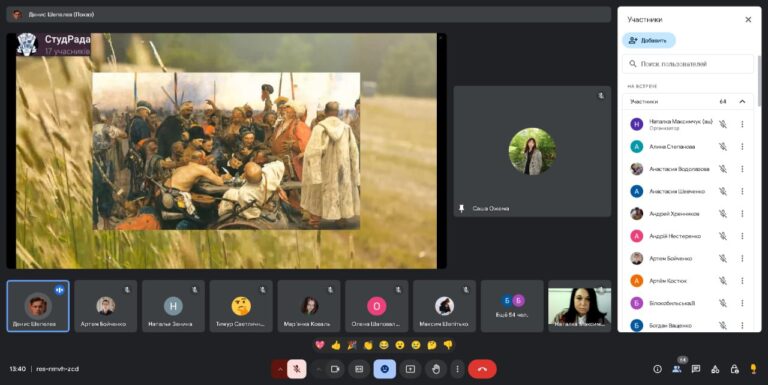
Task: Open the Ещё 54 чел. tile
Action: click(512, 306)
